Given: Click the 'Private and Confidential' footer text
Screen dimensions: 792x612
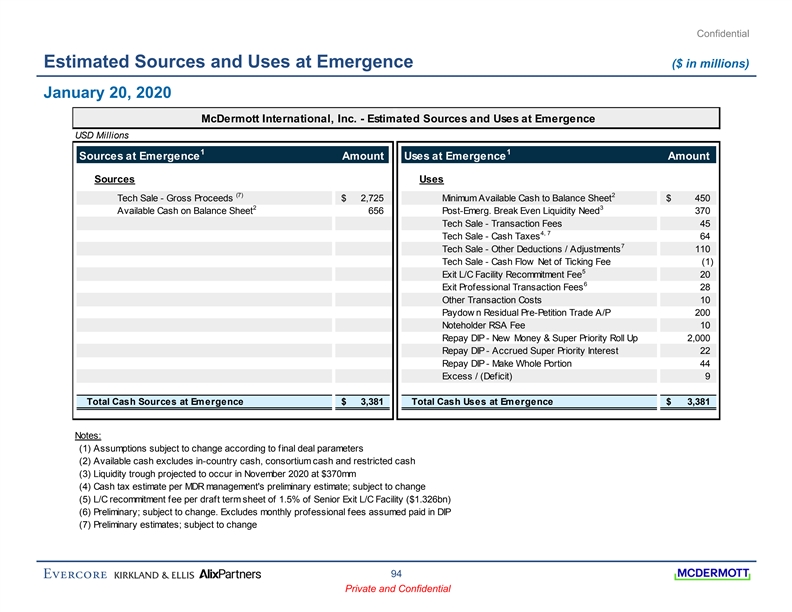Looking at the screenshot, I should point(398,590).
